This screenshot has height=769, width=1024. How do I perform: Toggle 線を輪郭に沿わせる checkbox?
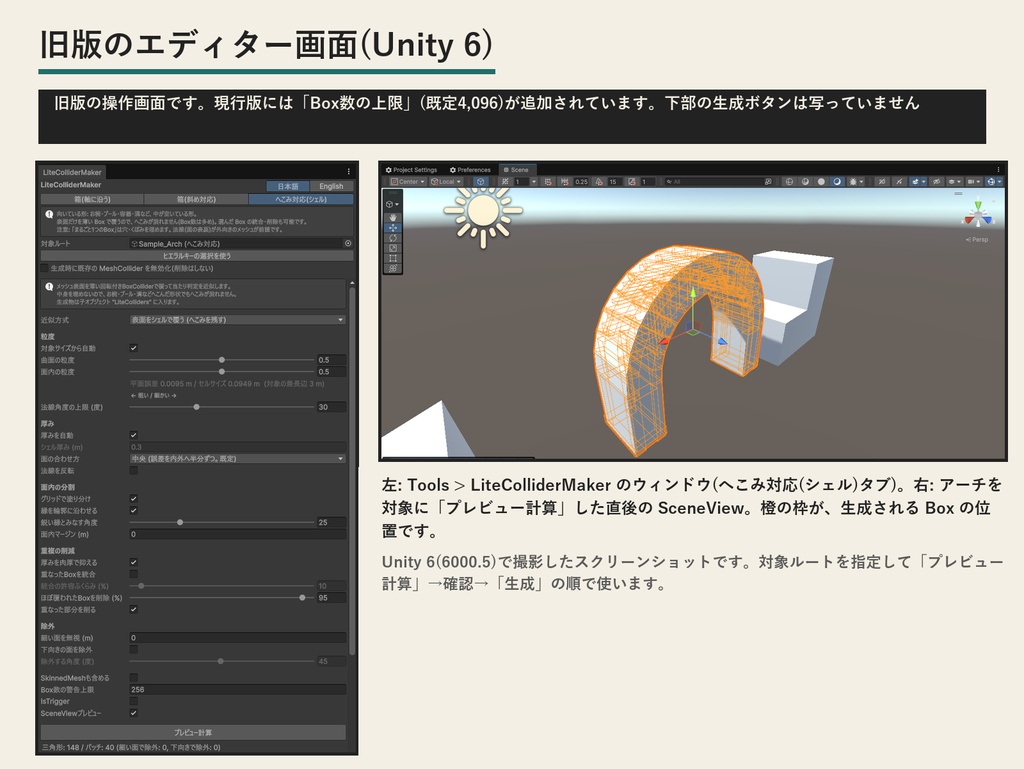pyautogui.click(x=133, y=510)
